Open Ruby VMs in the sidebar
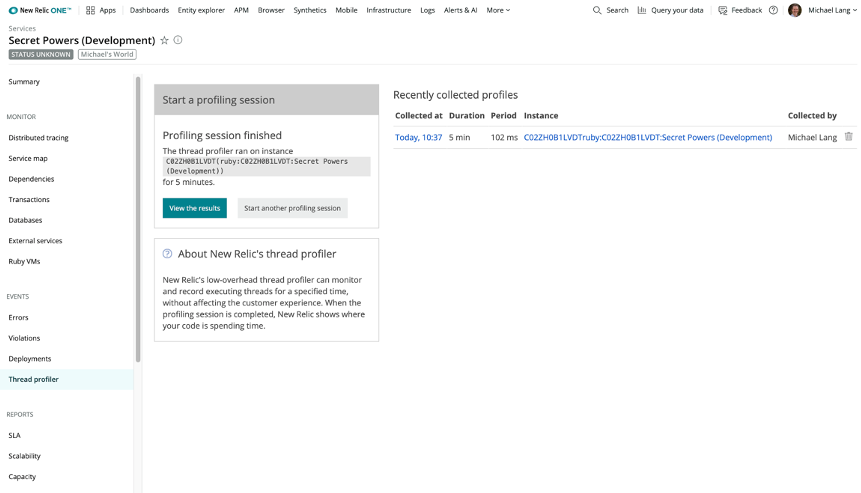The width and height of the screenshot is (861, 493). click(24, 261)
